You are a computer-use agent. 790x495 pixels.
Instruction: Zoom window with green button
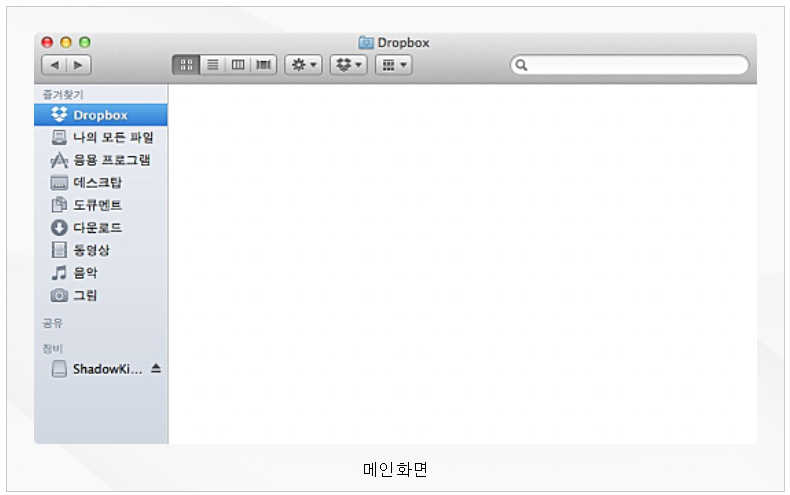tap(85, 42)
